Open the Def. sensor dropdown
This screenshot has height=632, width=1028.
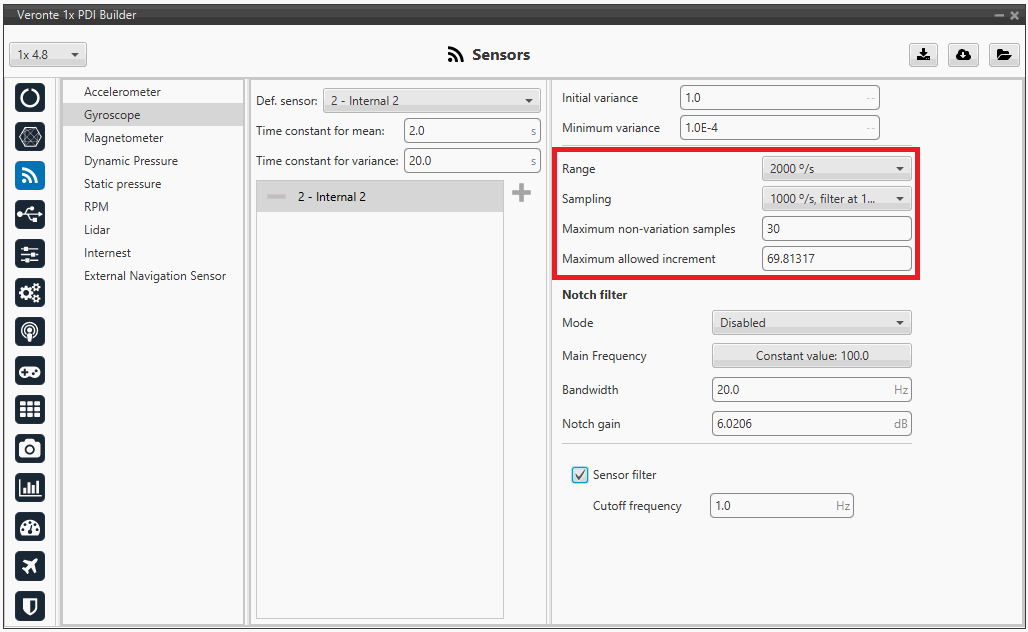pos(431,101)
